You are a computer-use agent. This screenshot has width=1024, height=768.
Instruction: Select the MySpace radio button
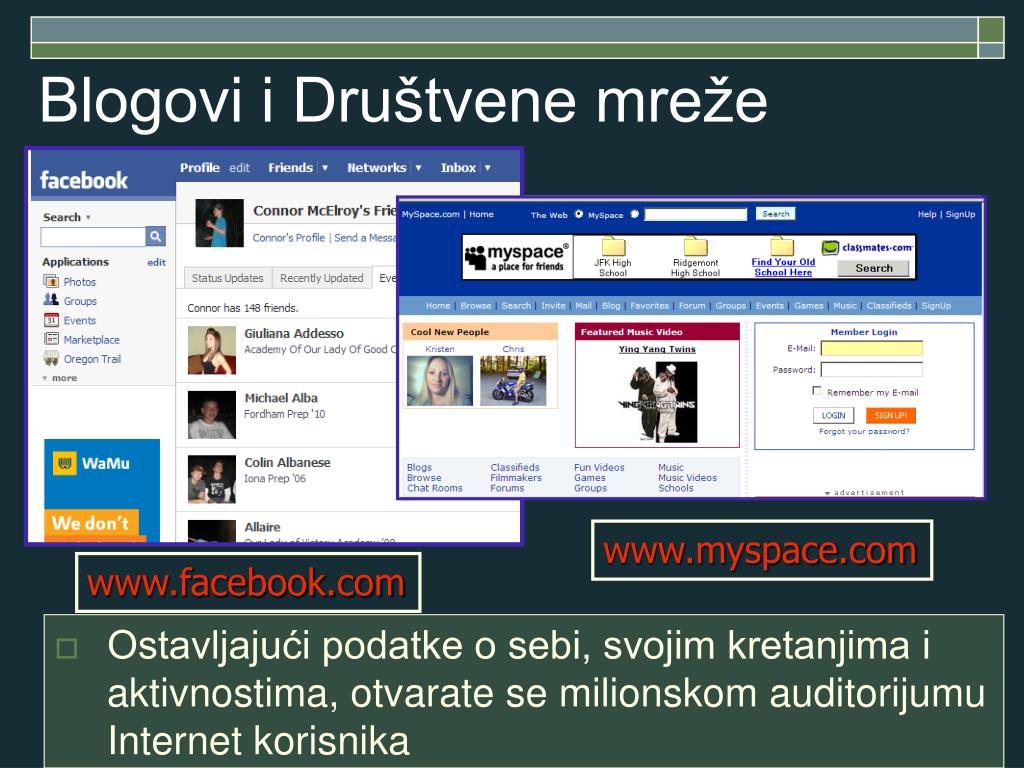634,214
